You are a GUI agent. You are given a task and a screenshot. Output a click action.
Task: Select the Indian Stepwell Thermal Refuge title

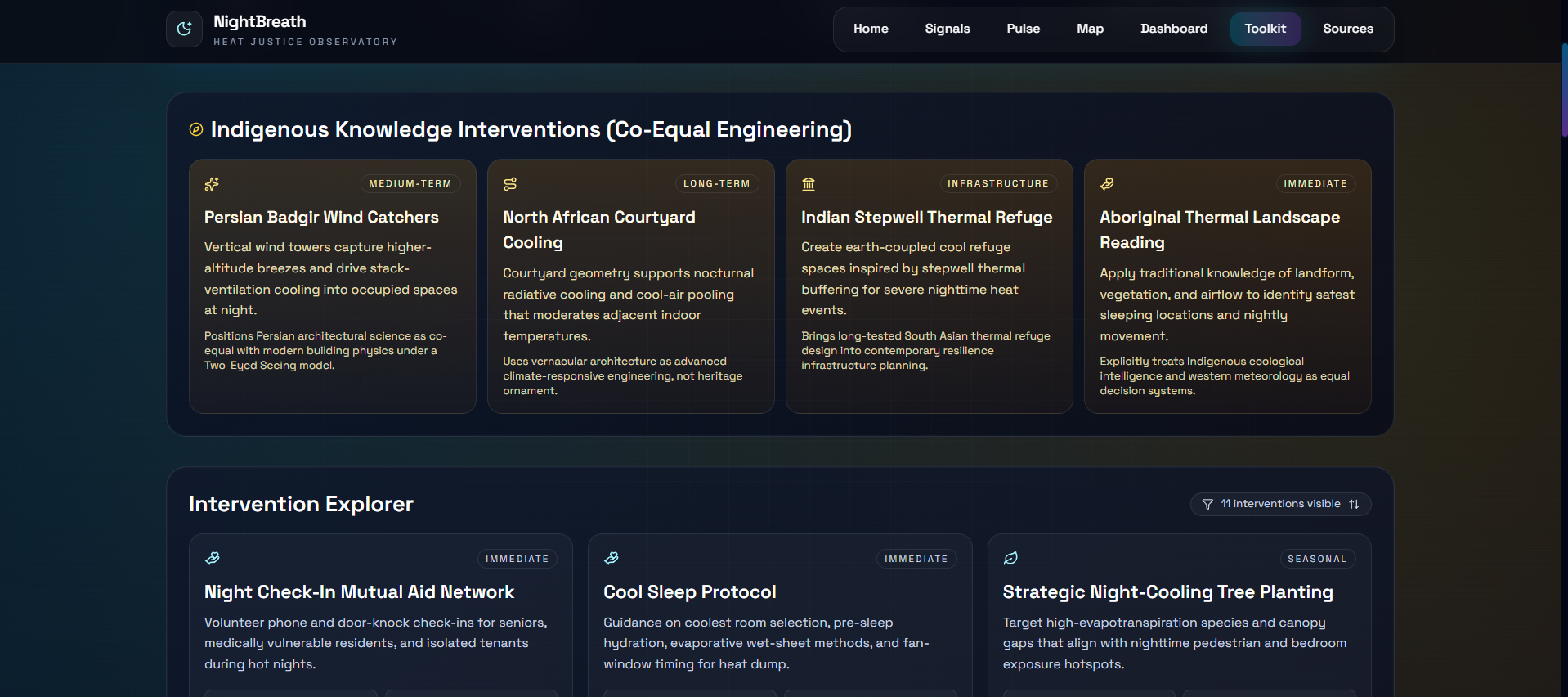(x=926, y=217)
